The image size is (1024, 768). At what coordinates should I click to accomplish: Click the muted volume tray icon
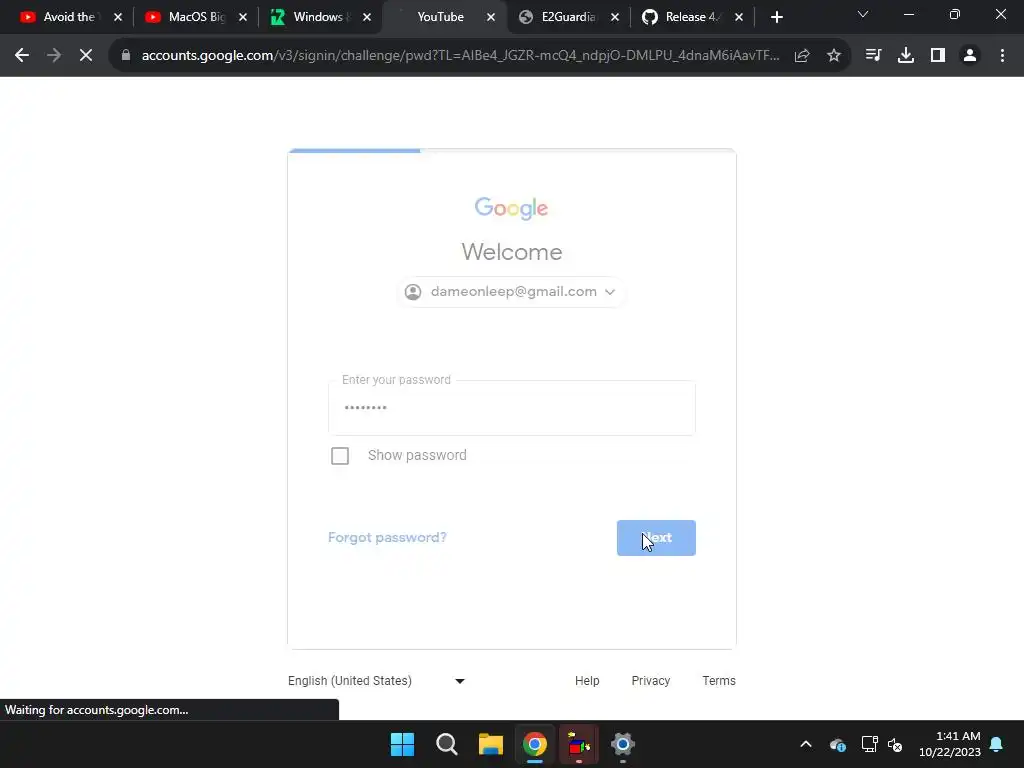895,744
